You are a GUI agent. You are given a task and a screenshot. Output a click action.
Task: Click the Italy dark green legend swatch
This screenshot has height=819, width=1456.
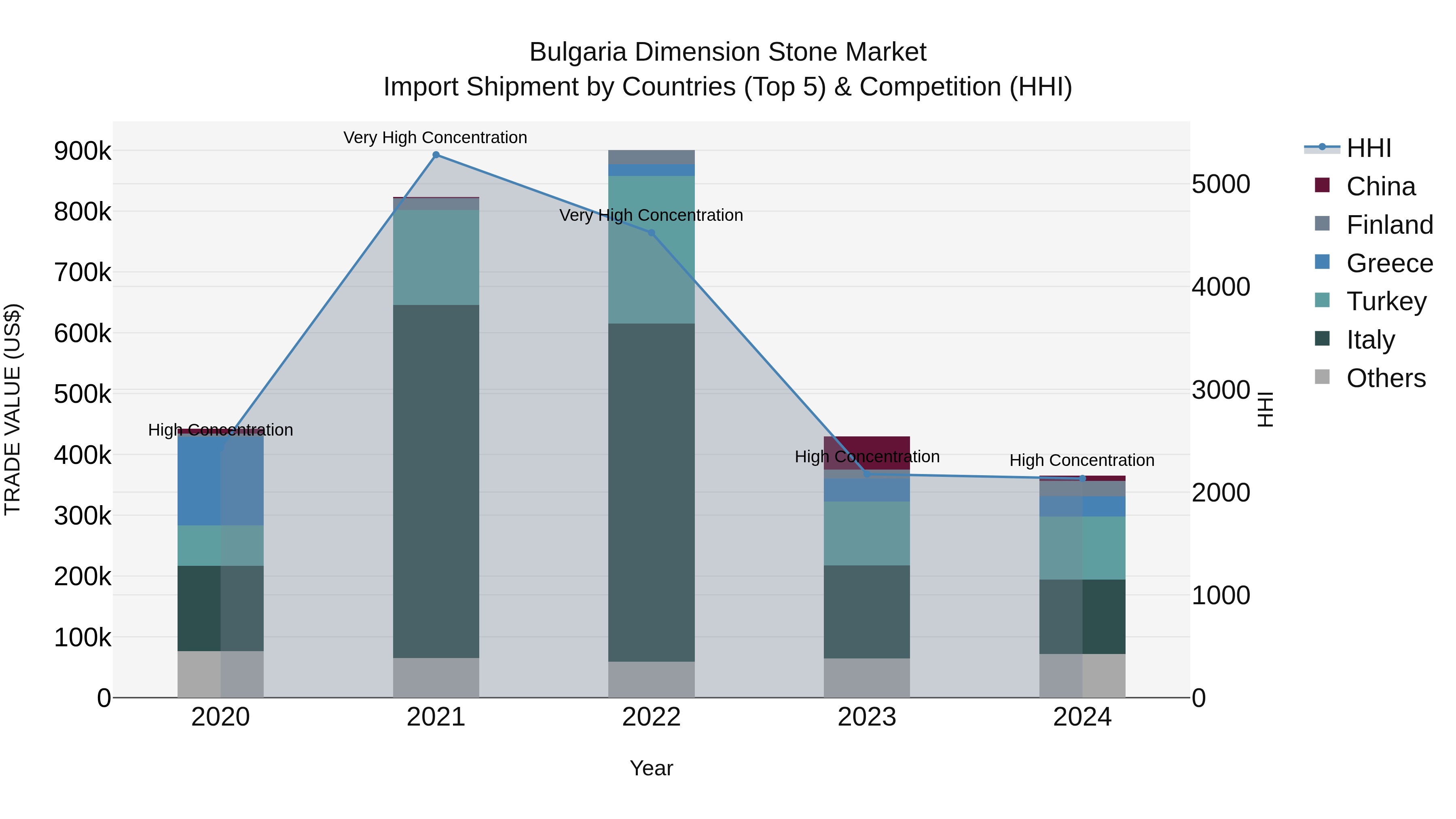tap(1322, 339)
